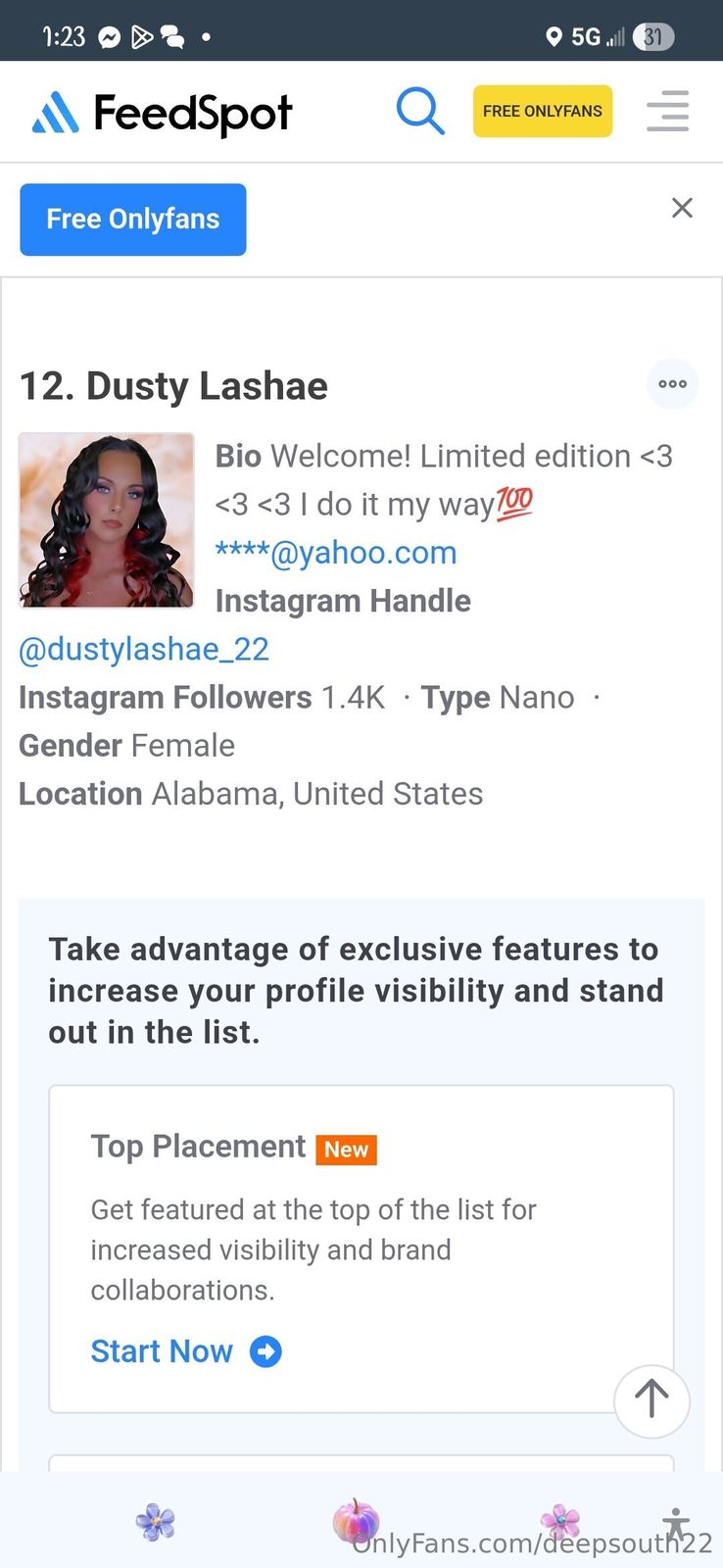Open the hamburger navigation menu
Image resolution: width=723 pixels, height=1568 pixels.
pos(668,111)
